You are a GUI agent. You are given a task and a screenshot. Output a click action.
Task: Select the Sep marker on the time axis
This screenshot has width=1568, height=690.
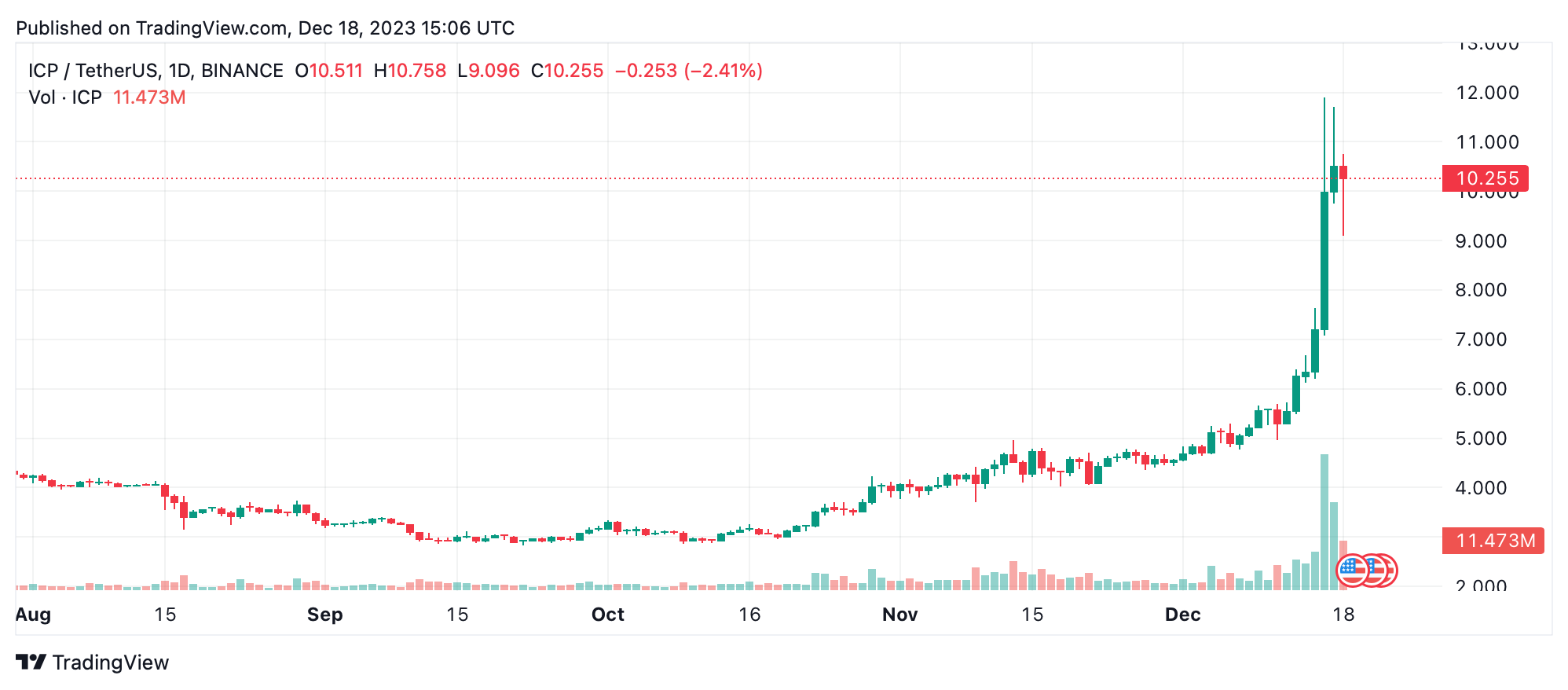[324, 615]
